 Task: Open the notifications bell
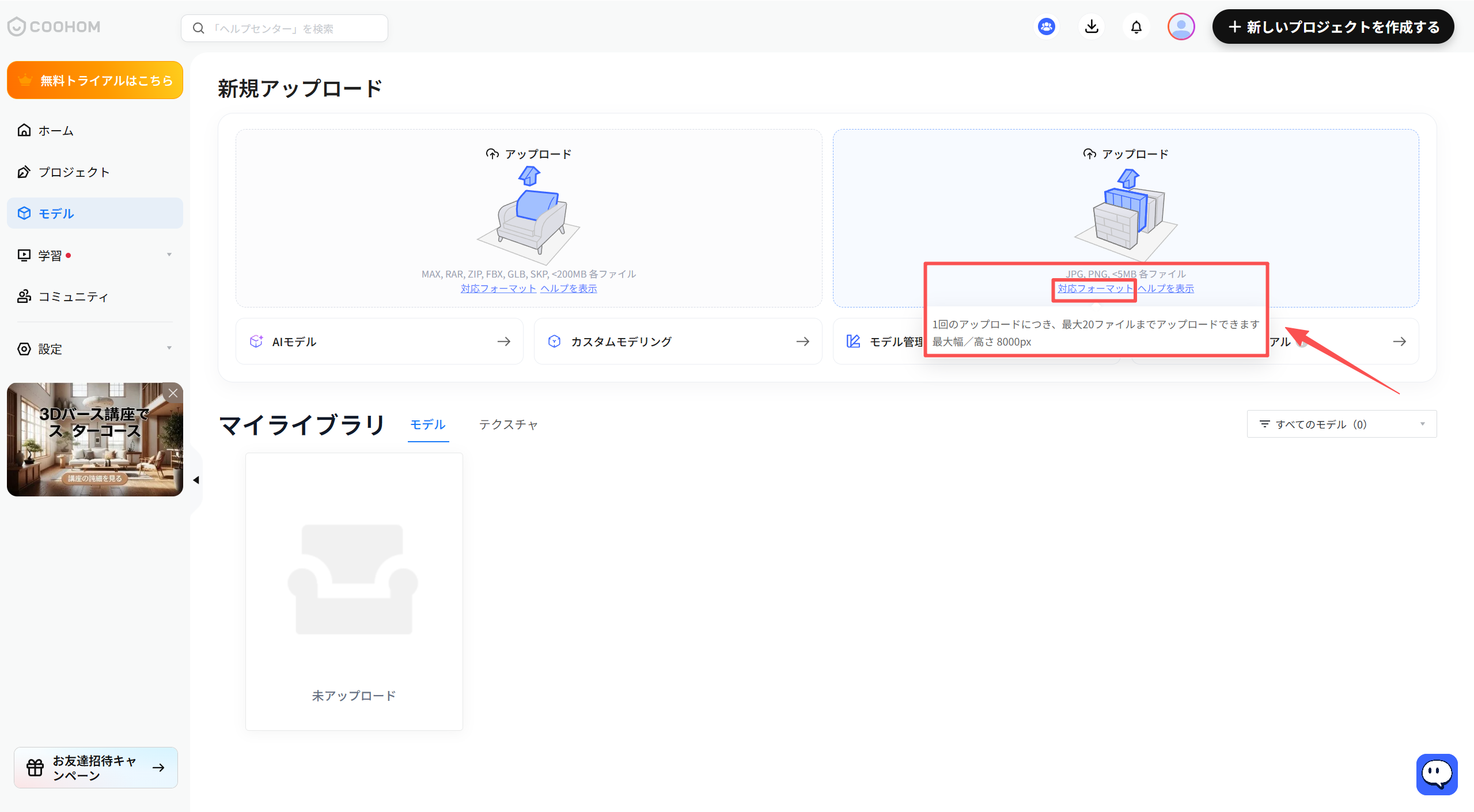point(1136,26)
